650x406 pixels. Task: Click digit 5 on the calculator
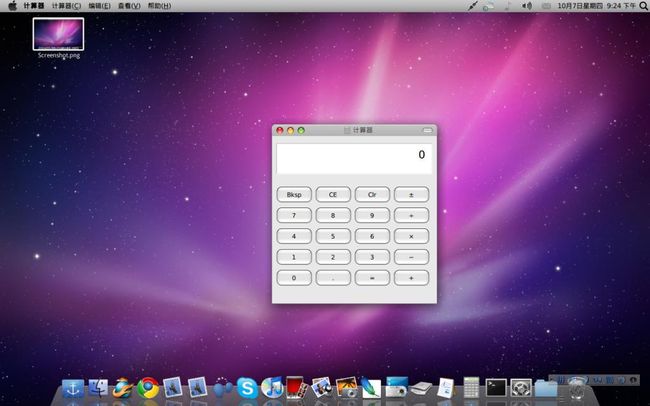click(x=333, y=236)
